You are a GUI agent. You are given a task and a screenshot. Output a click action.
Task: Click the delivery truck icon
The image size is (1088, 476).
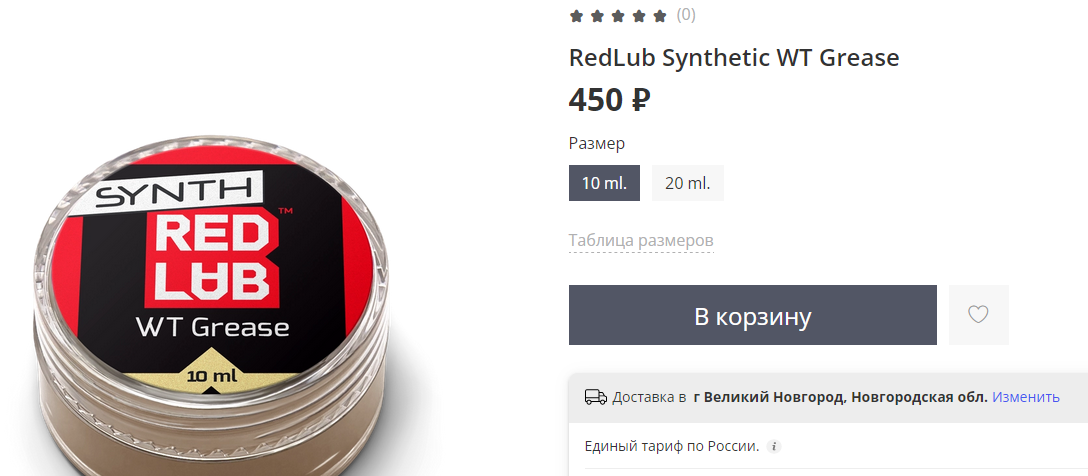595,397
